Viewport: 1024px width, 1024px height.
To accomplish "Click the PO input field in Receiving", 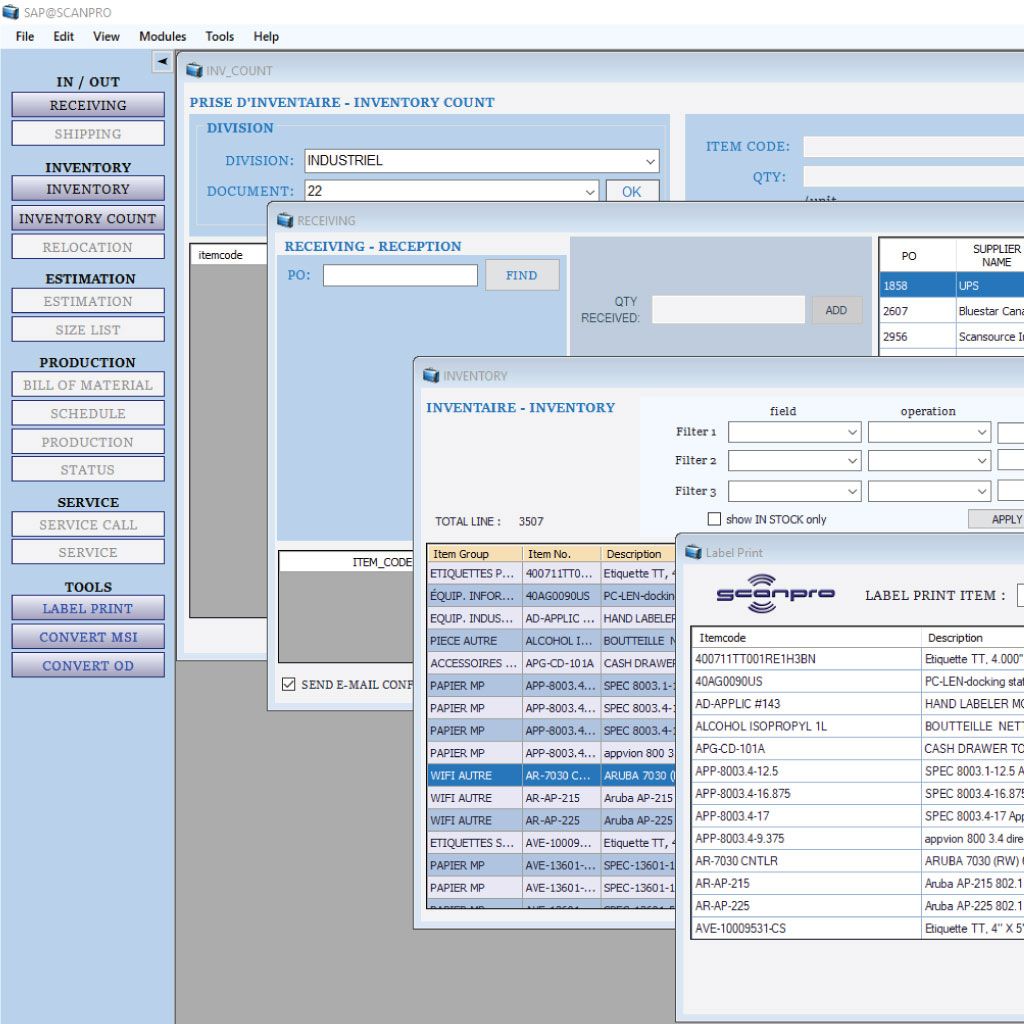I will (x=400, y=275).
